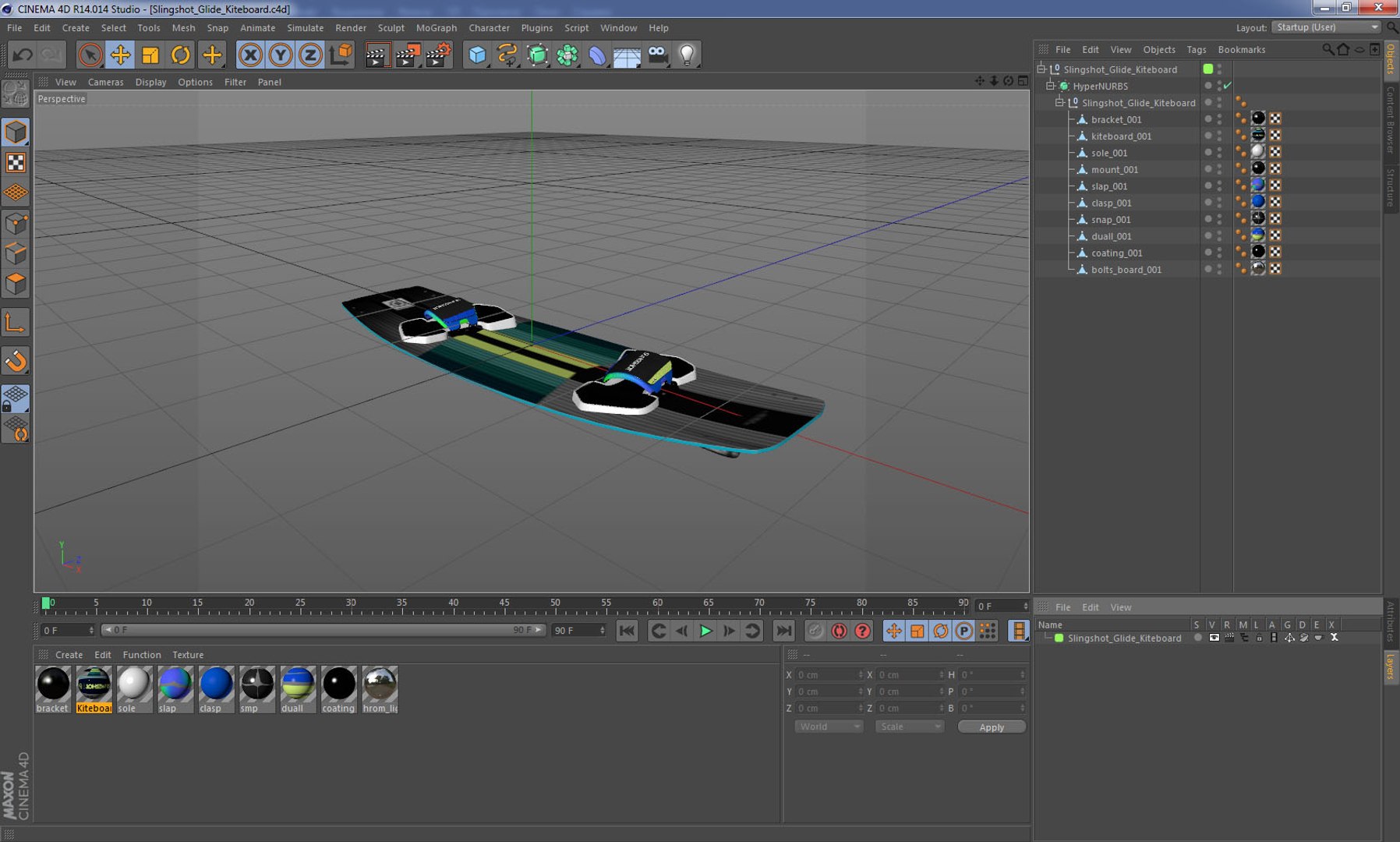Collapse the HyperNURBS tree node
This screenshot has width=1400, height=842.
[x=1051, y=86]
